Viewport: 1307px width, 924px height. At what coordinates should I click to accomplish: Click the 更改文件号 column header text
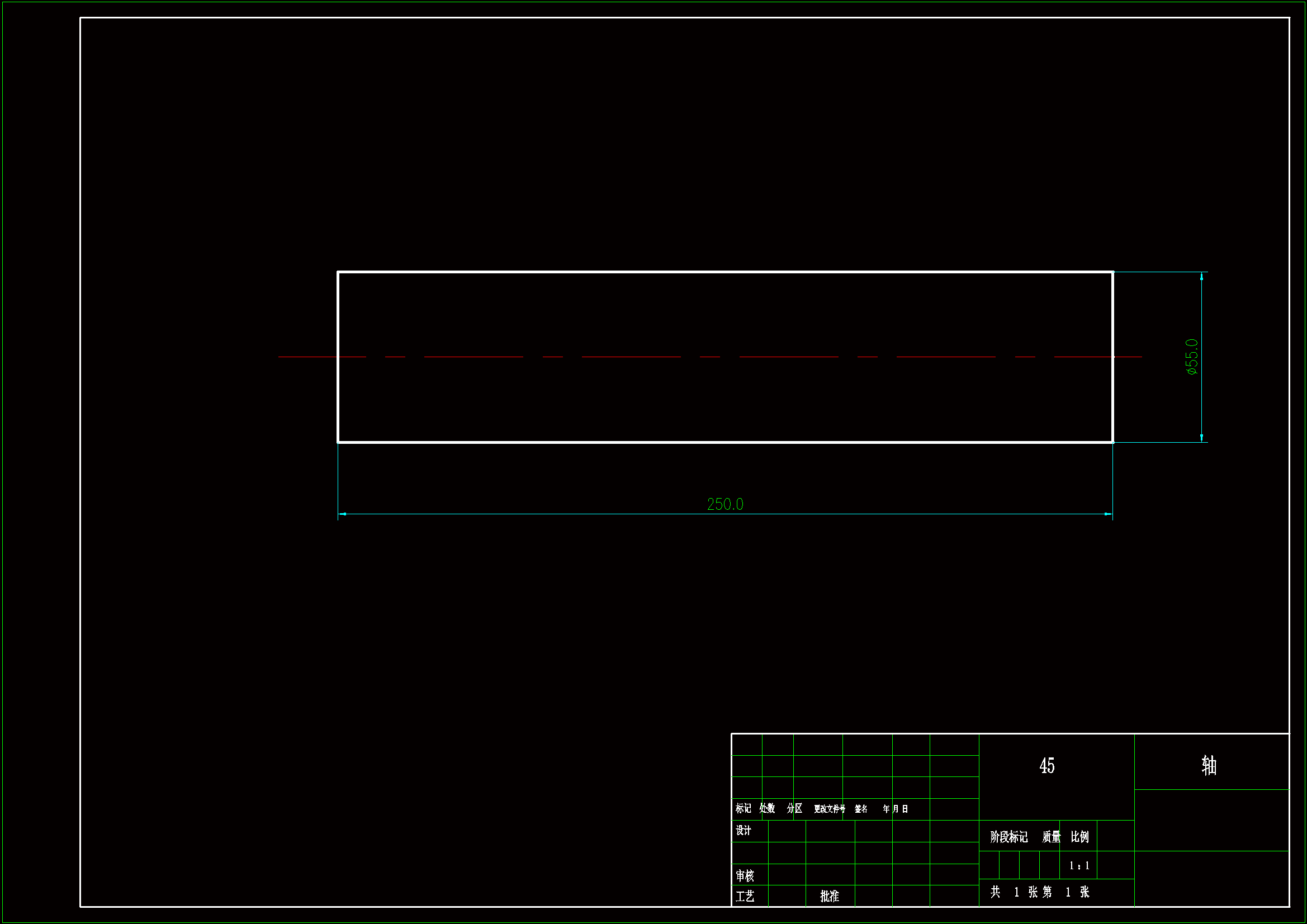(x=830, y=809)
